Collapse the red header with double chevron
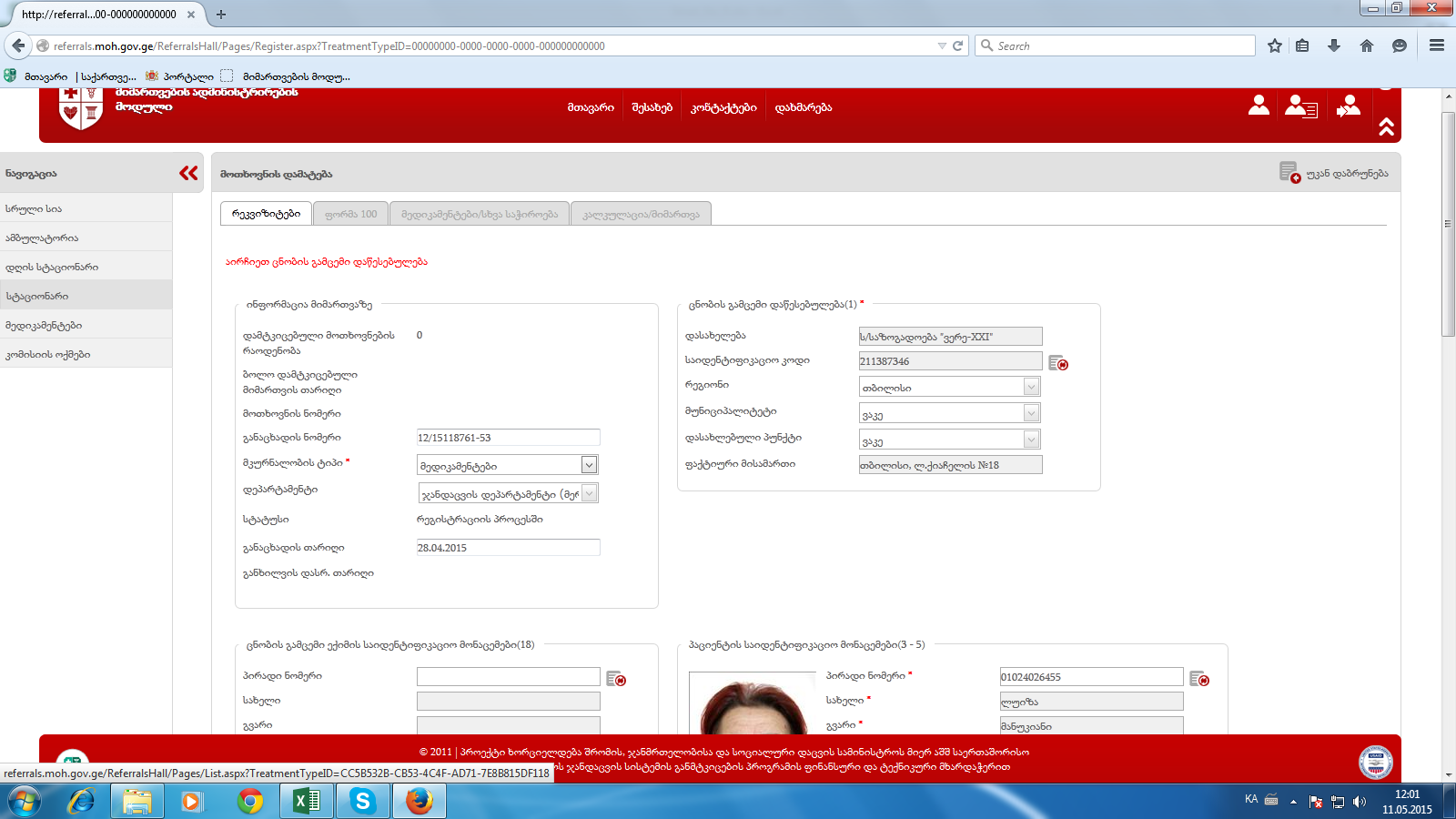 pos(1386,127)
